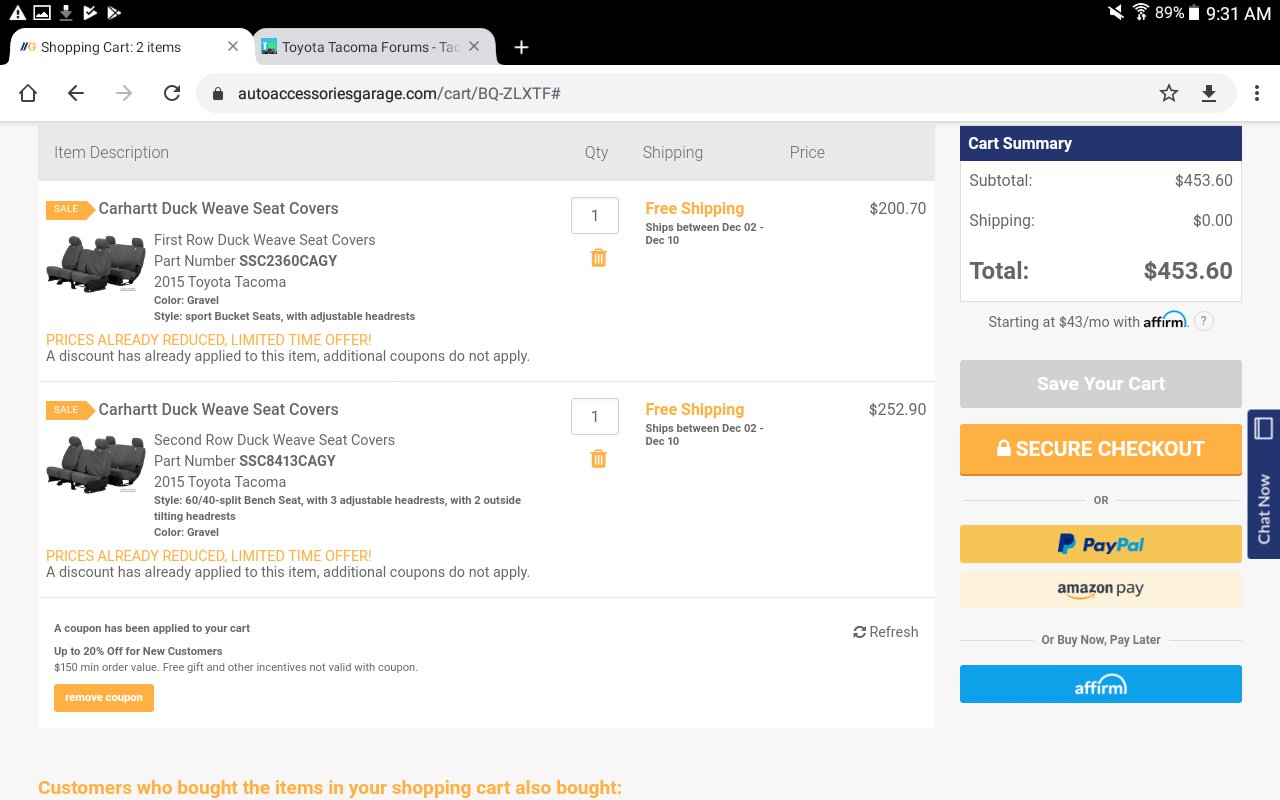Screen dimensions: 1280x800
Task: Close the Shopping Cart tab
Action: click(233, 46)
